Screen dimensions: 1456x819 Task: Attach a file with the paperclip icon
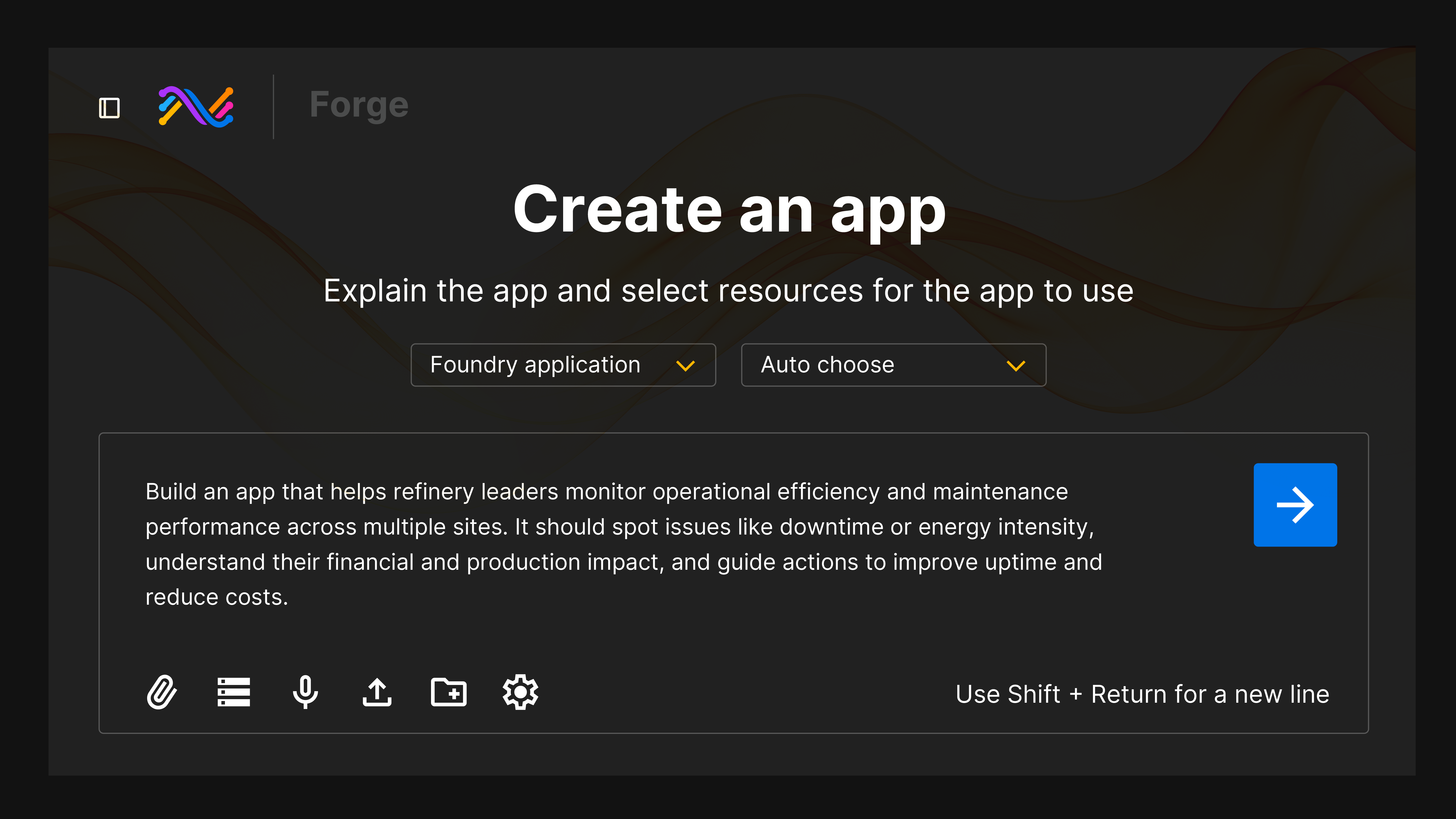[162, 692]
